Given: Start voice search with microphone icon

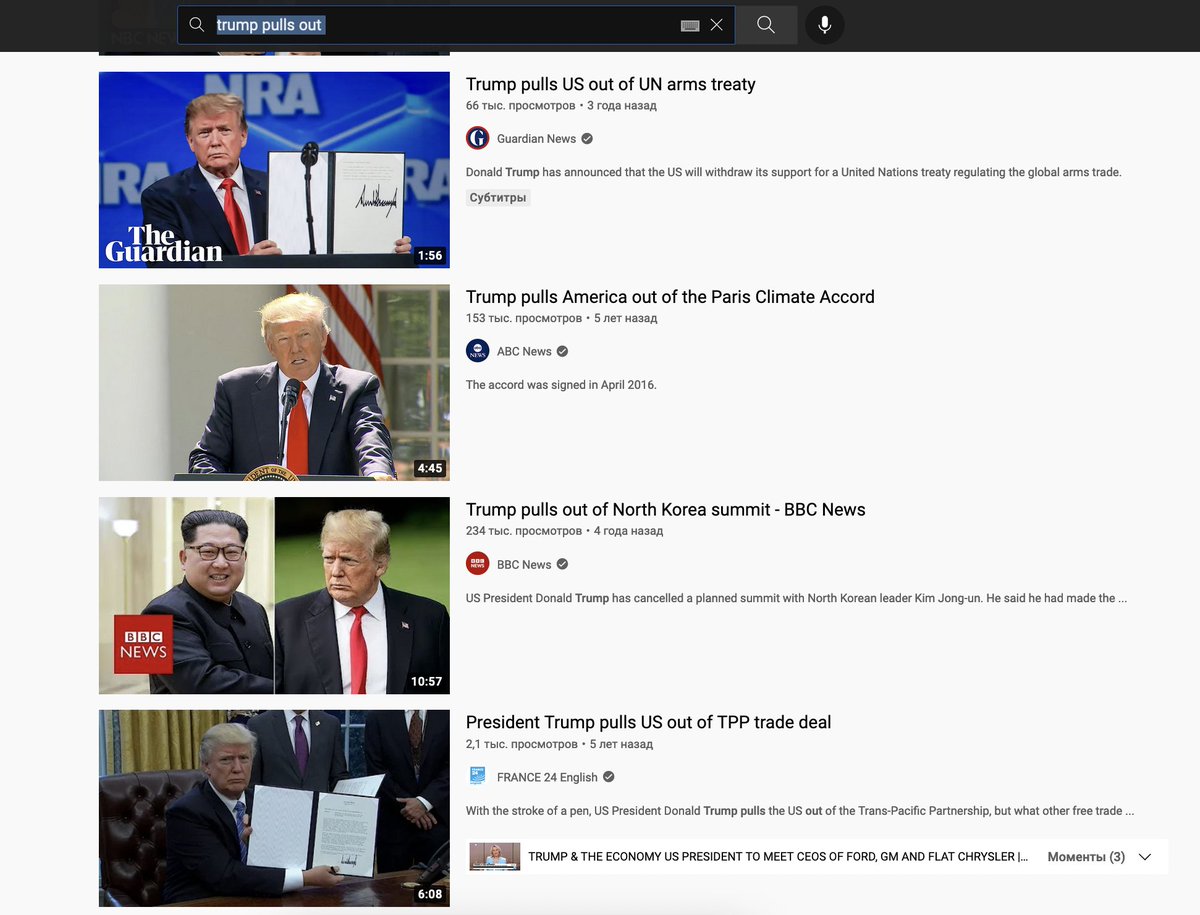Looking at the screenshot, I should pyautogui.click(x=824, y=25).
